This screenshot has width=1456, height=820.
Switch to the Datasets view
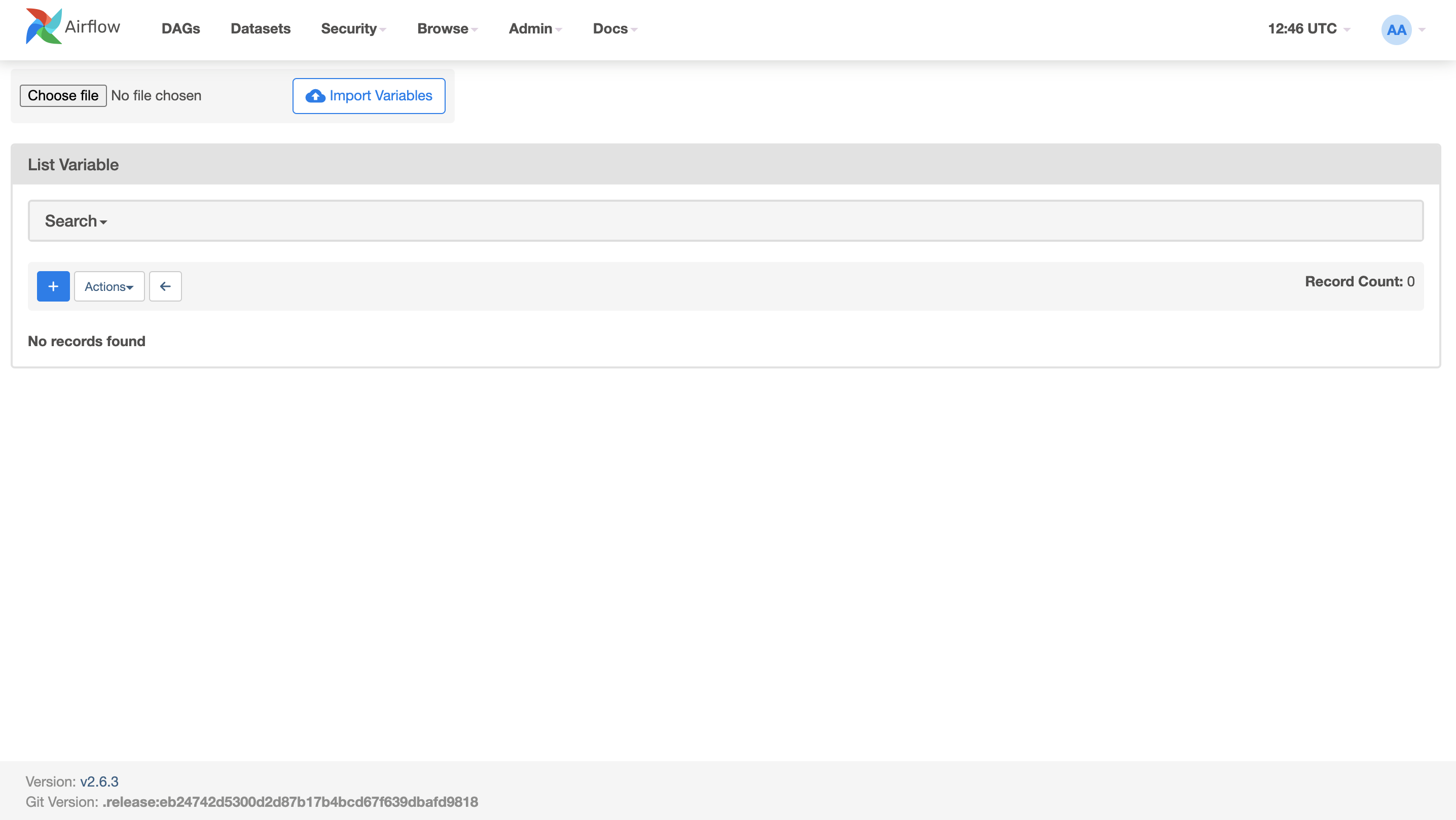pos(260,28)
